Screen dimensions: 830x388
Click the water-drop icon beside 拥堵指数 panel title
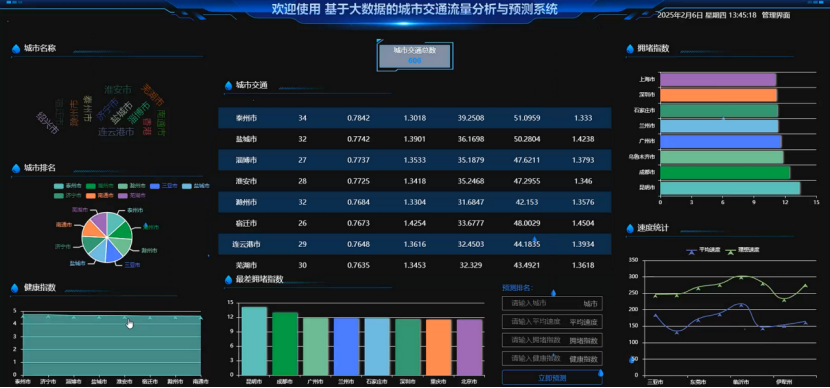pos(630,49)
